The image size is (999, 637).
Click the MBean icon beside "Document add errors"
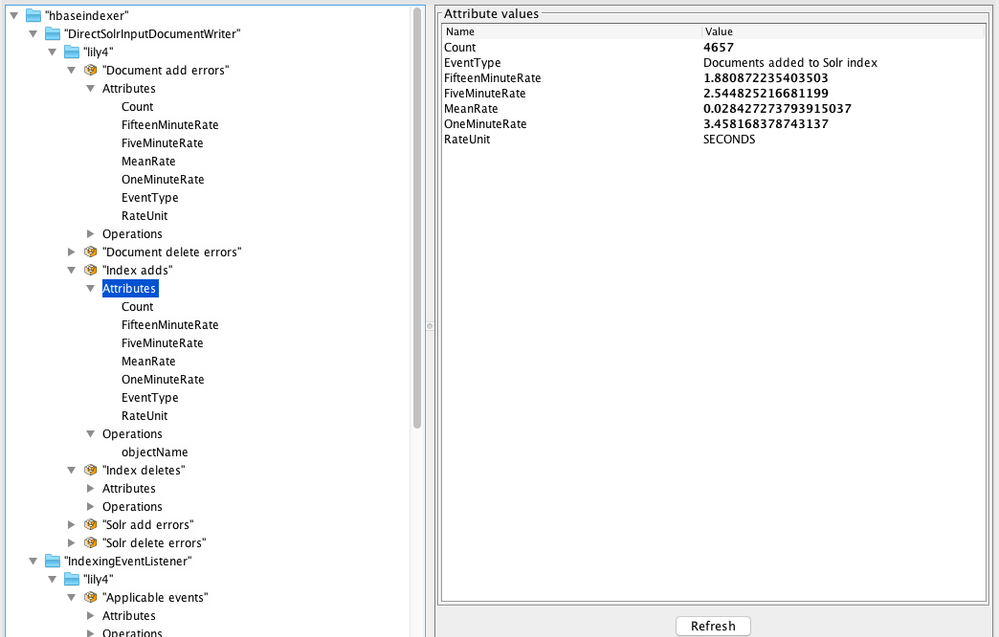90,70
